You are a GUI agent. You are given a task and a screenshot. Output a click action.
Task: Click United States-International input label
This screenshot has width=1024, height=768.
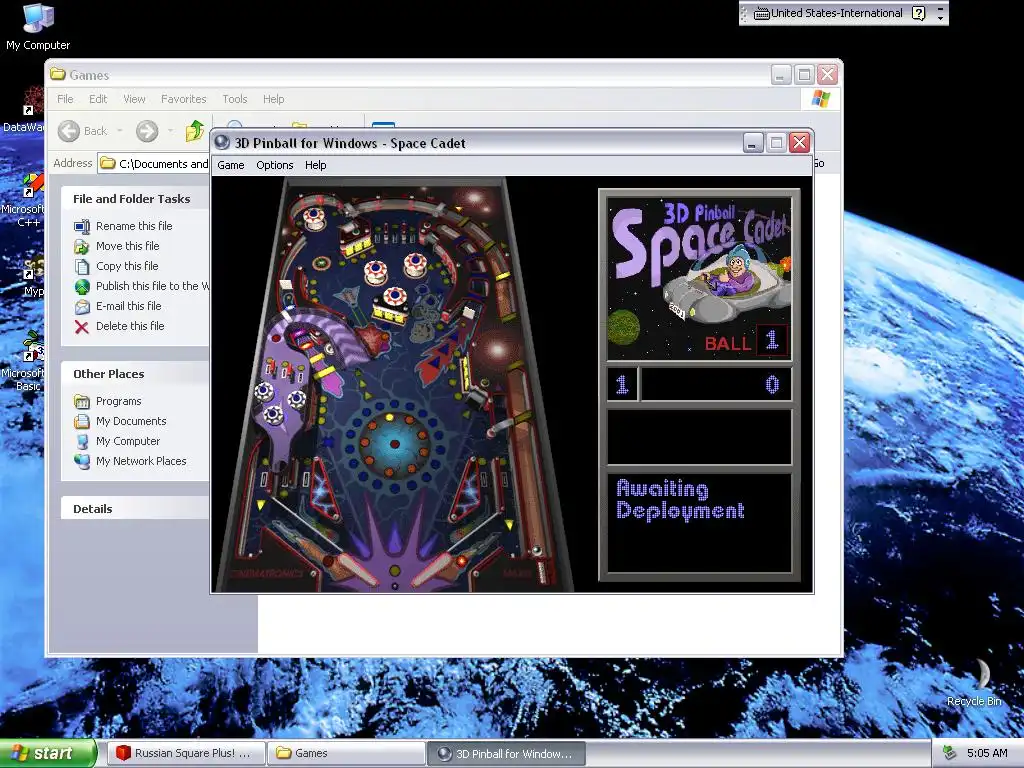837,13
